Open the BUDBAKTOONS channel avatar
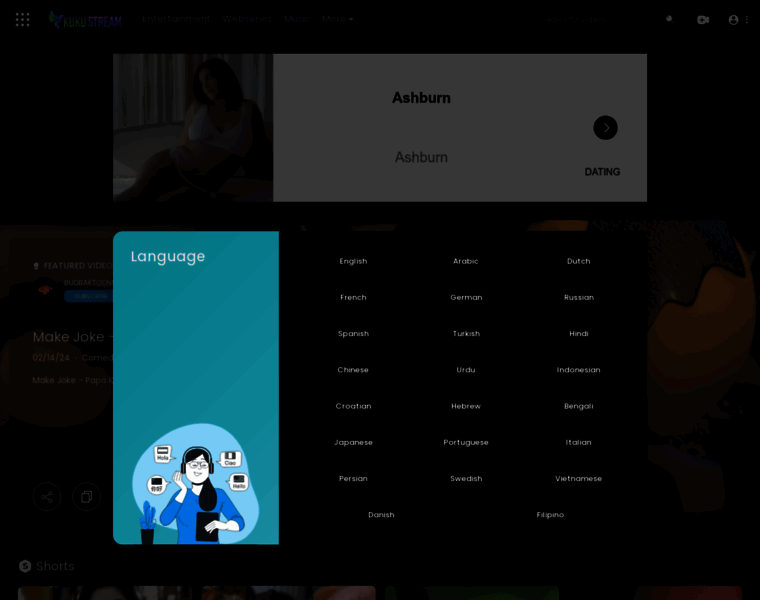 click(x=45, y=289)
